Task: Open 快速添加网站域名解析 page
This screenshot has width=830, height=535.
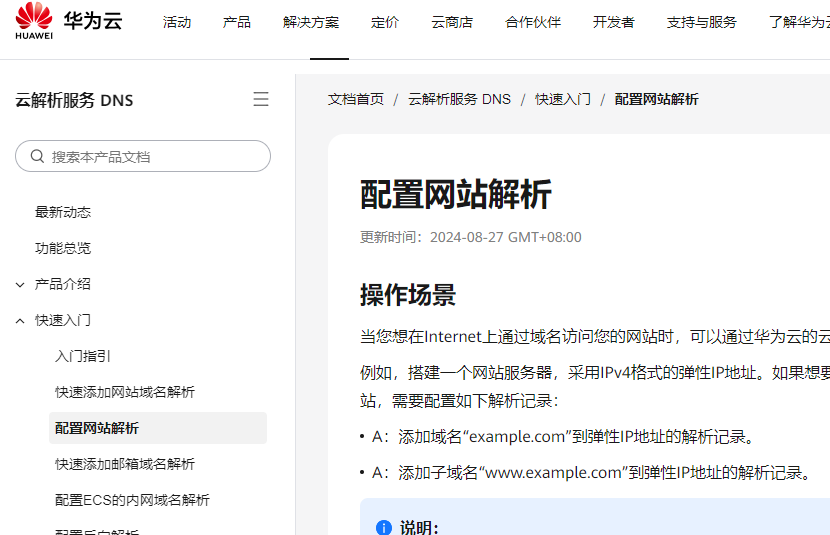Action: 125,392
